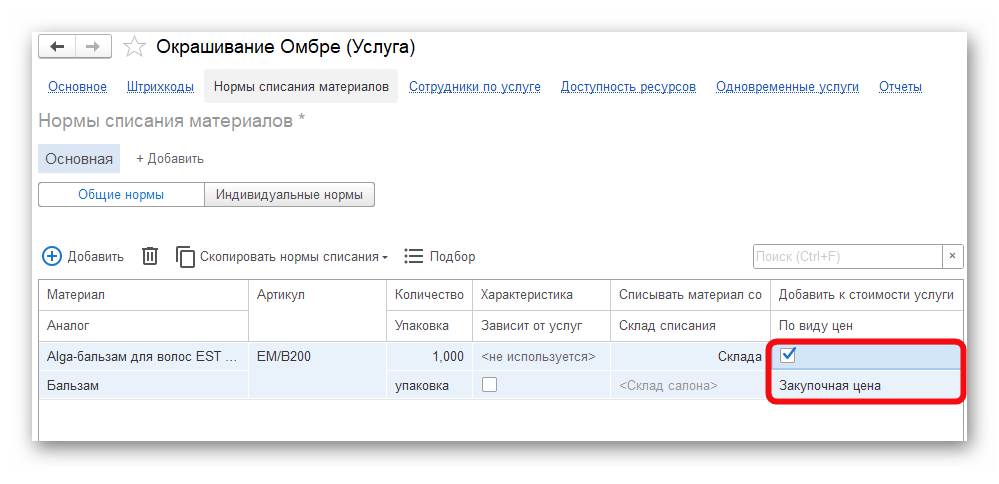Select the 1,000 quantity cell
Viewport: 999px width, 484px height.
(429, 357)
